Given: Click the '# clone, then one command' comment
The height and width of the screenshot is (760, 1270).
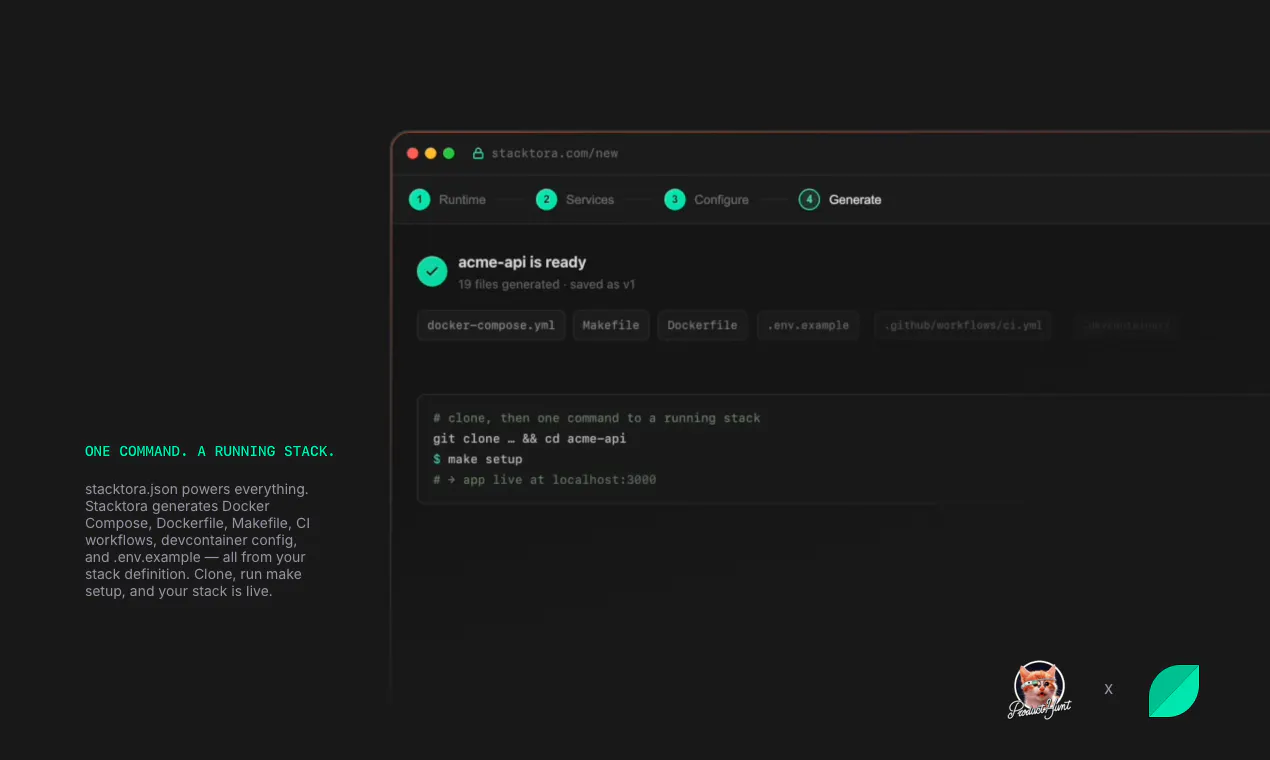Looking at the screenshot, I should [597, 418].
